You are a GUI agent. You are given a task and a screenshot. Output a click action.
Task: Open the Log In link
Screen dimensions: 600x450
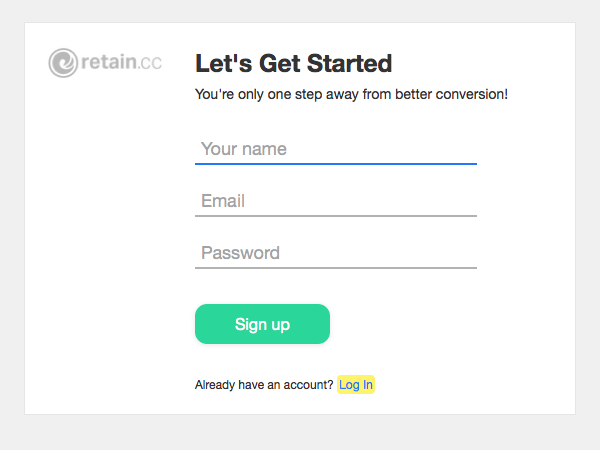(x=356, y=385)
